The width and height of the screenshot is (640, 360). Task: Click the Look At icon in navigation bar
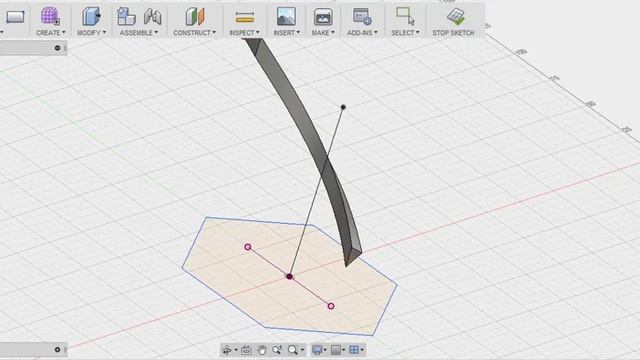tap(246, 350)
